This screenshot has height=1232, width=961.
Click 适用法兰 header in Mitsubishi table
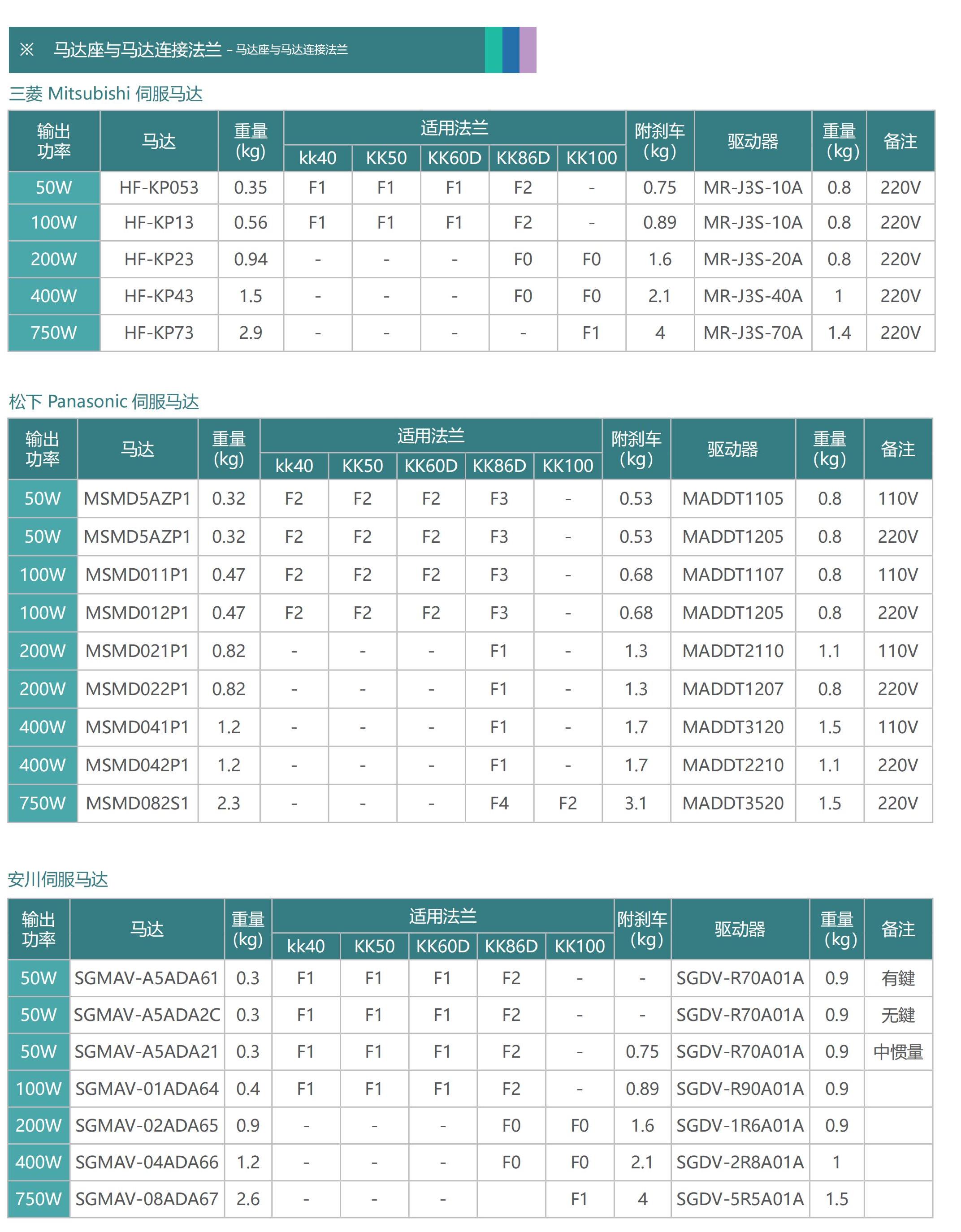(x=454, y=128)
